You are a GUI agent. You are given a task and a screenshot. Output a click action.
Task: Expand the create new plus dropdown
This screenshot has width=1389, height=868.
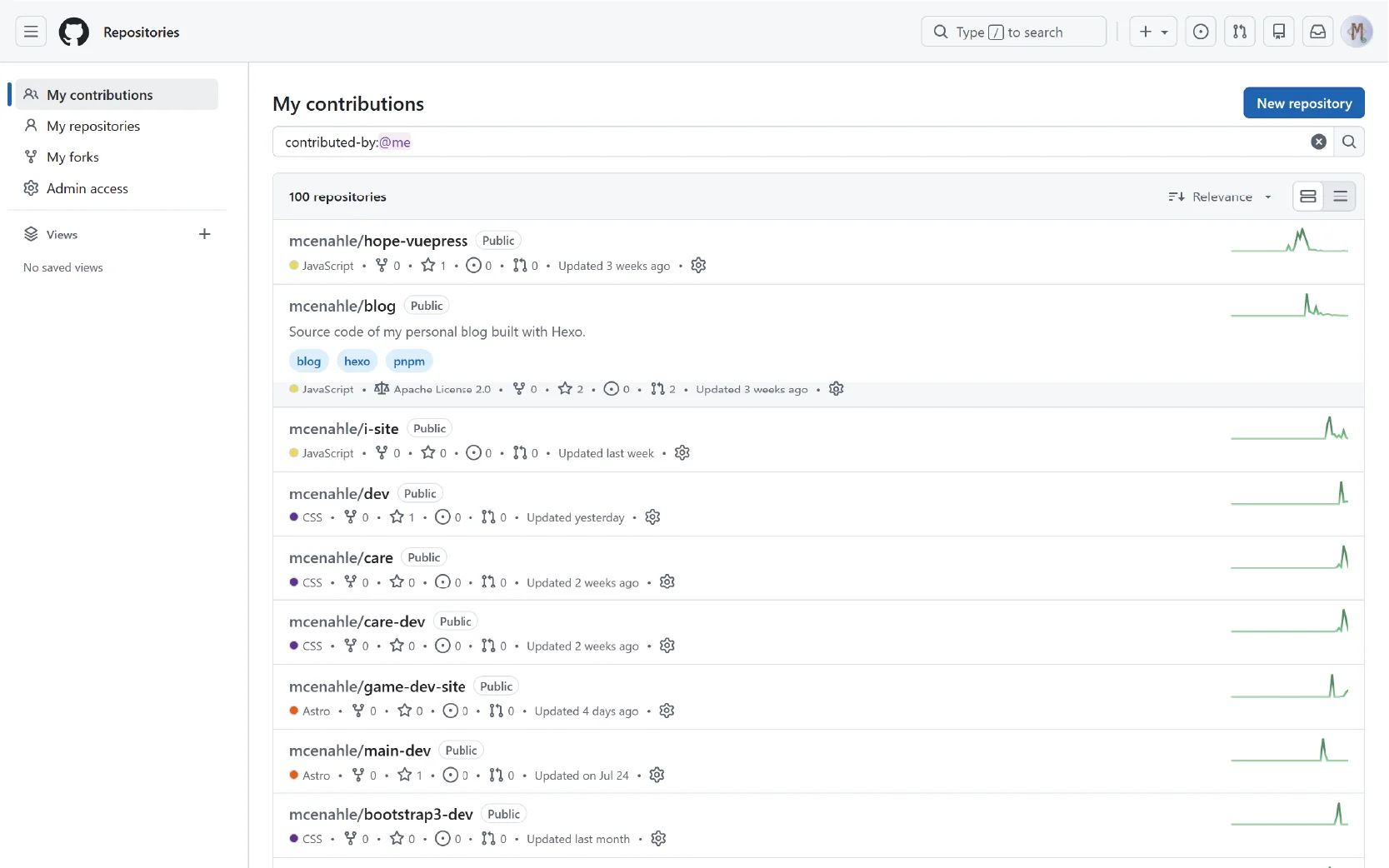point(1153,32)
